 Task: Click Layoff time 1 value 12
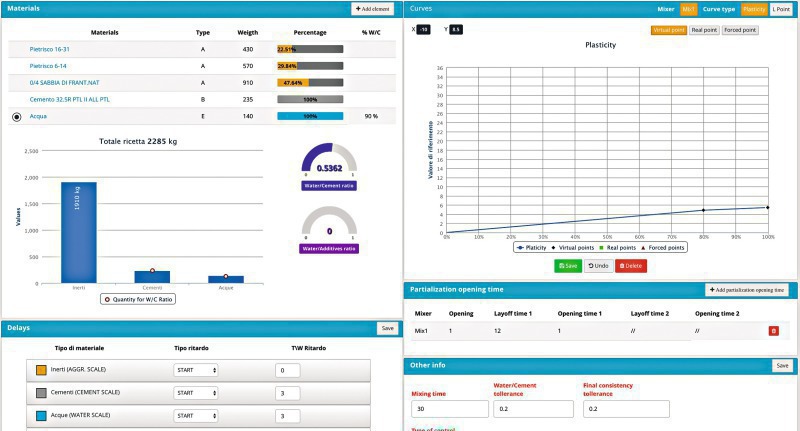click(497, 331)
